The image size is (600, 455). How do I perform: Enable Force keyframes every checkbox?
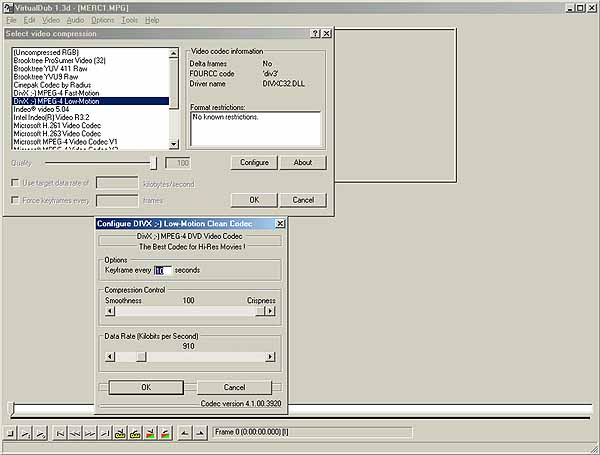(15, 200)
